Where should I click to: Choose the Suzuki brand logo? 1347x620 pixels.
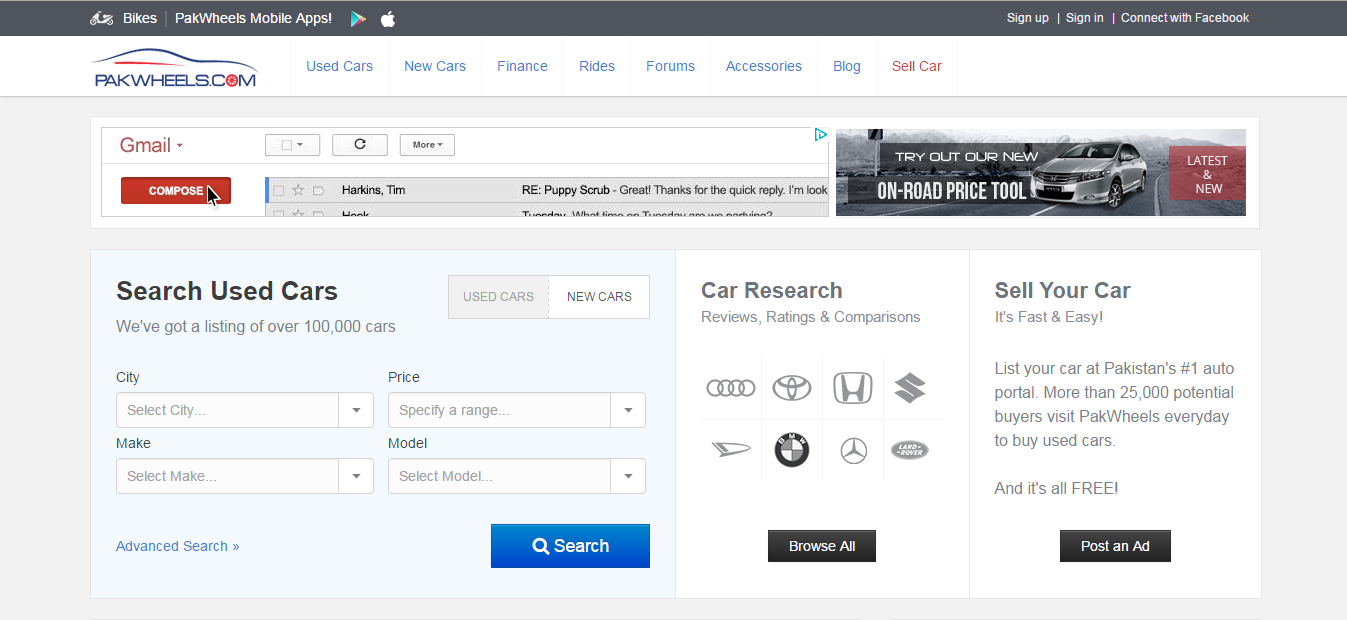(x=910, y=388)
